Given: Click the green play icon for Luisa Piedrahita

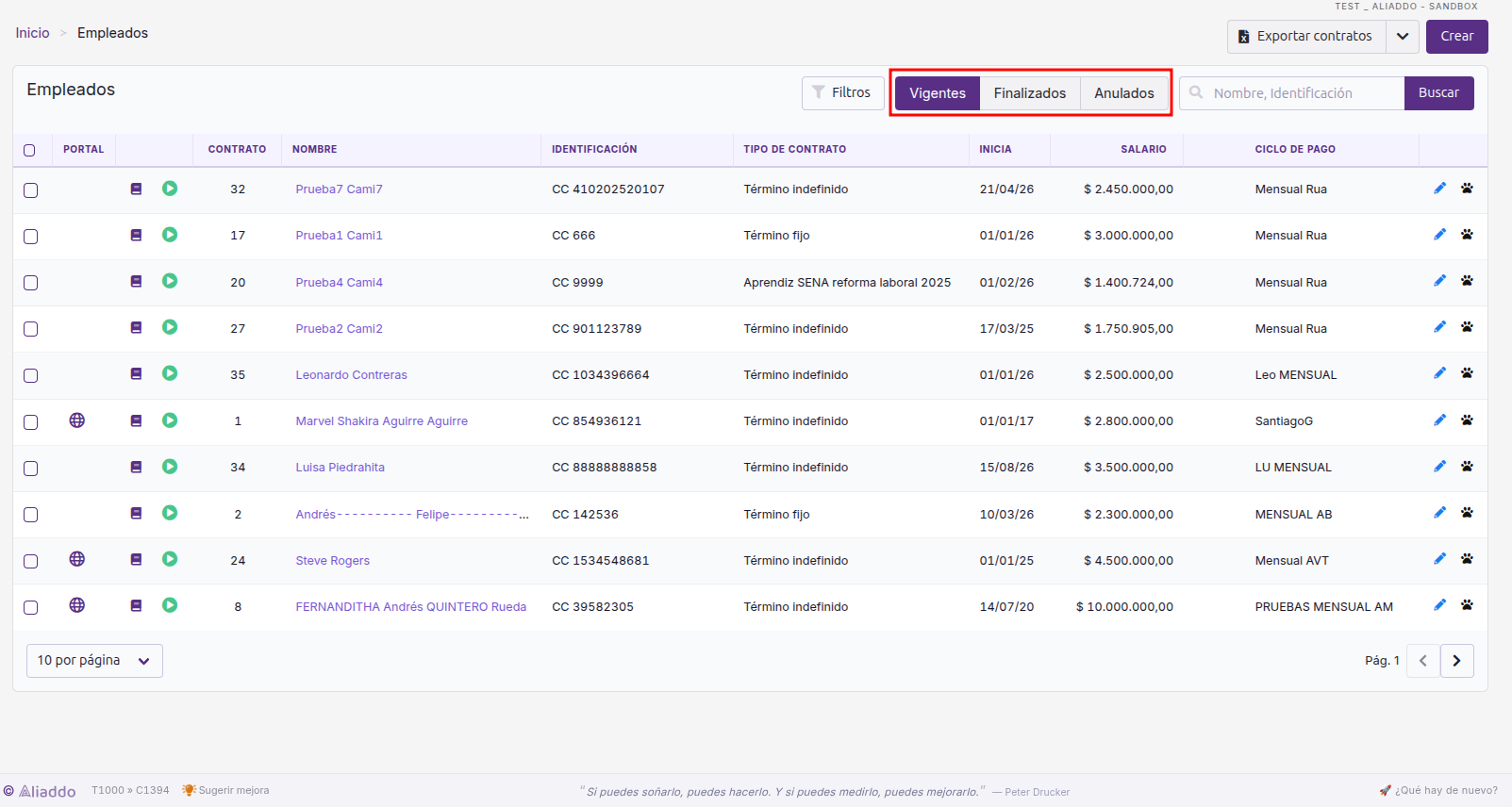Looking at the screenshot, I should point(170,467).
